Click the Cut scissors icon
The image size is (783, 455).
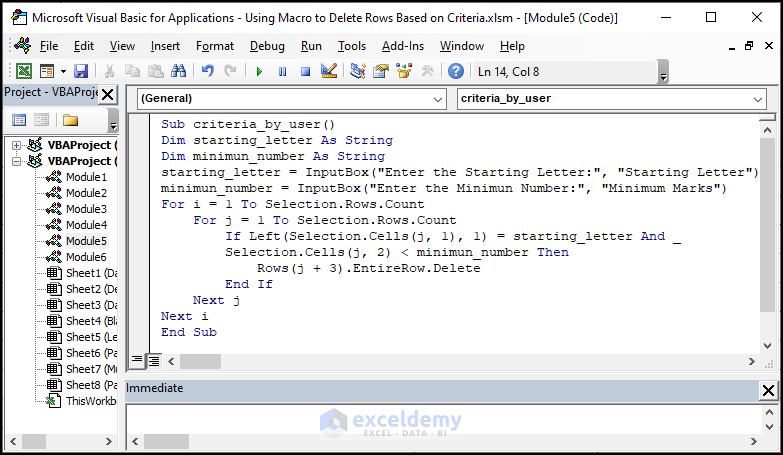109,71
